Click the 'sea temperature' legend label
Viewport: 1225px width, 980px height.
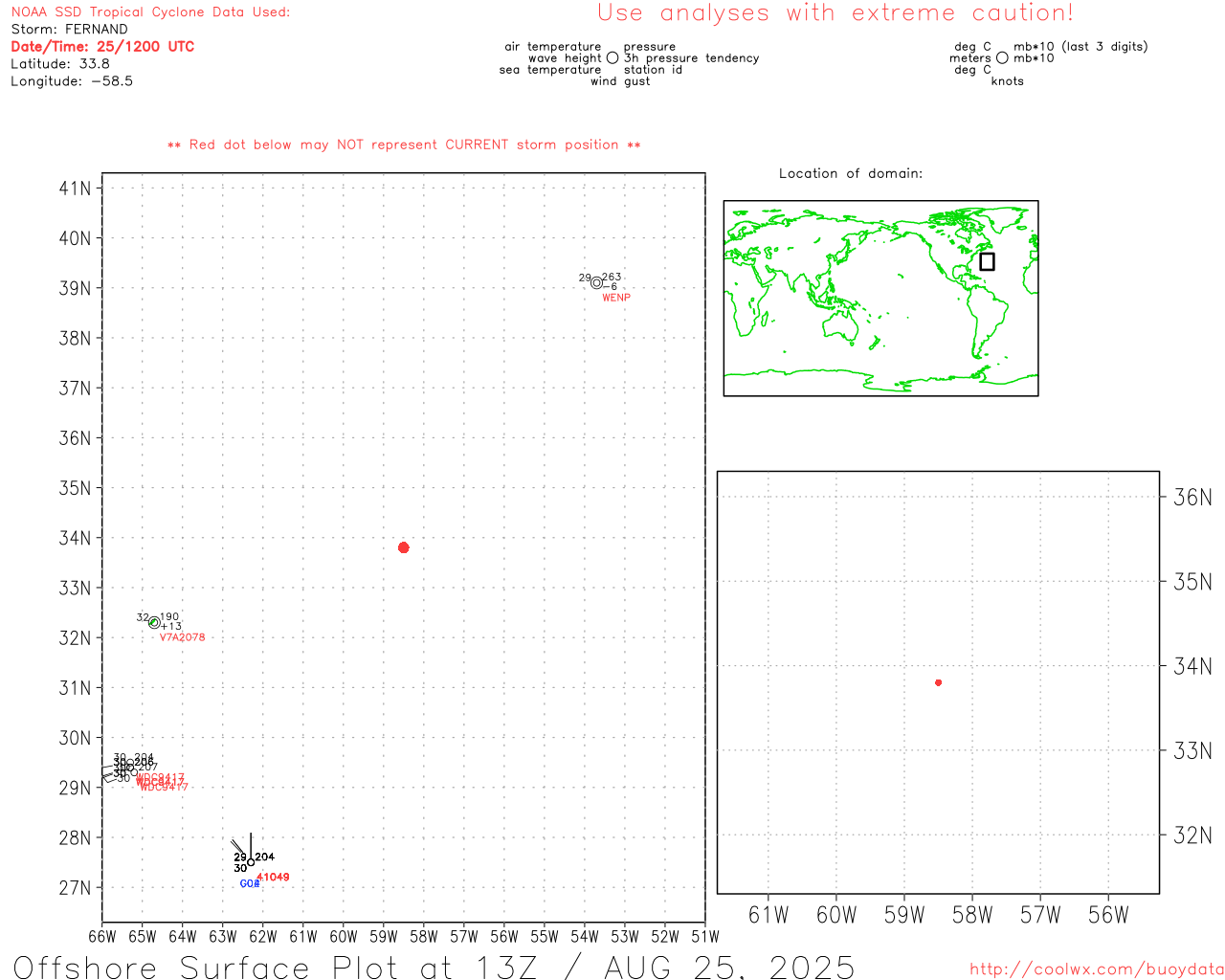coord(550,70)
